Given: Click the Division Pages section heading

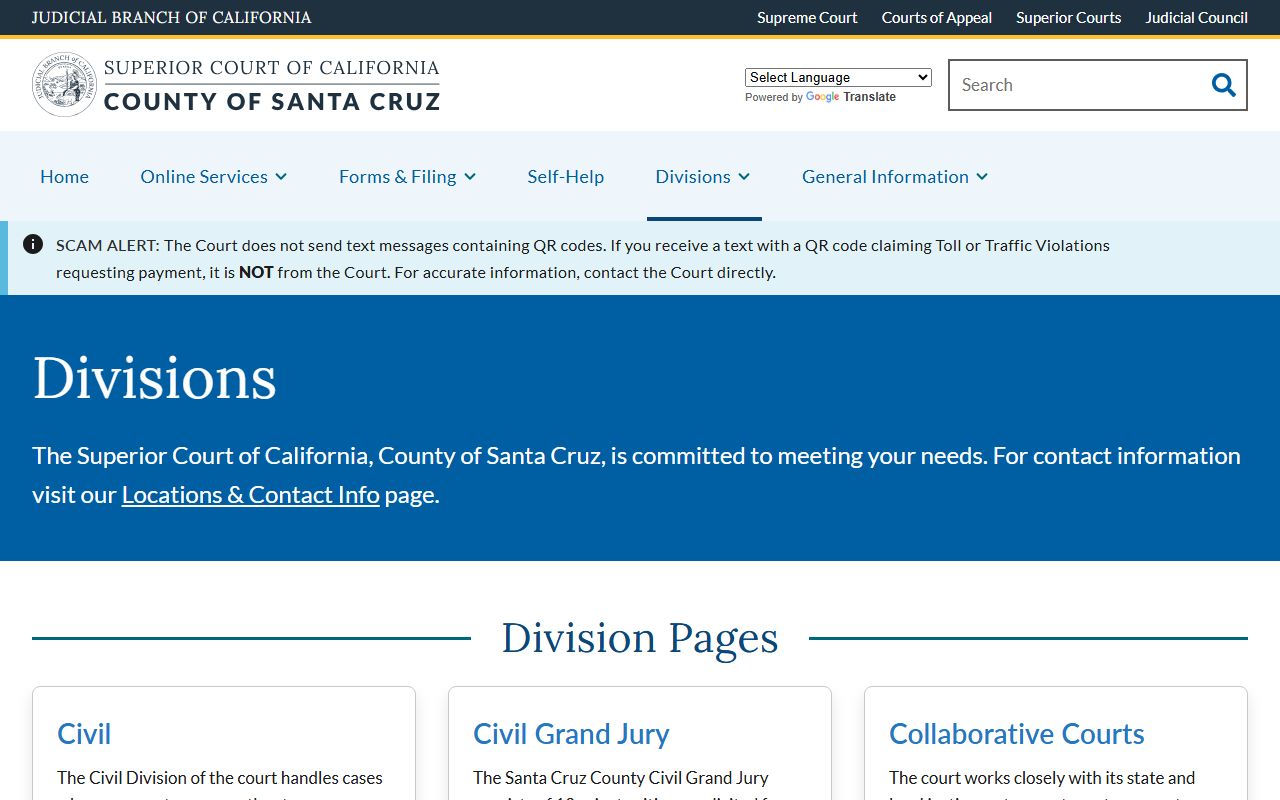Looking at the screenshot, I should (640, 638).
